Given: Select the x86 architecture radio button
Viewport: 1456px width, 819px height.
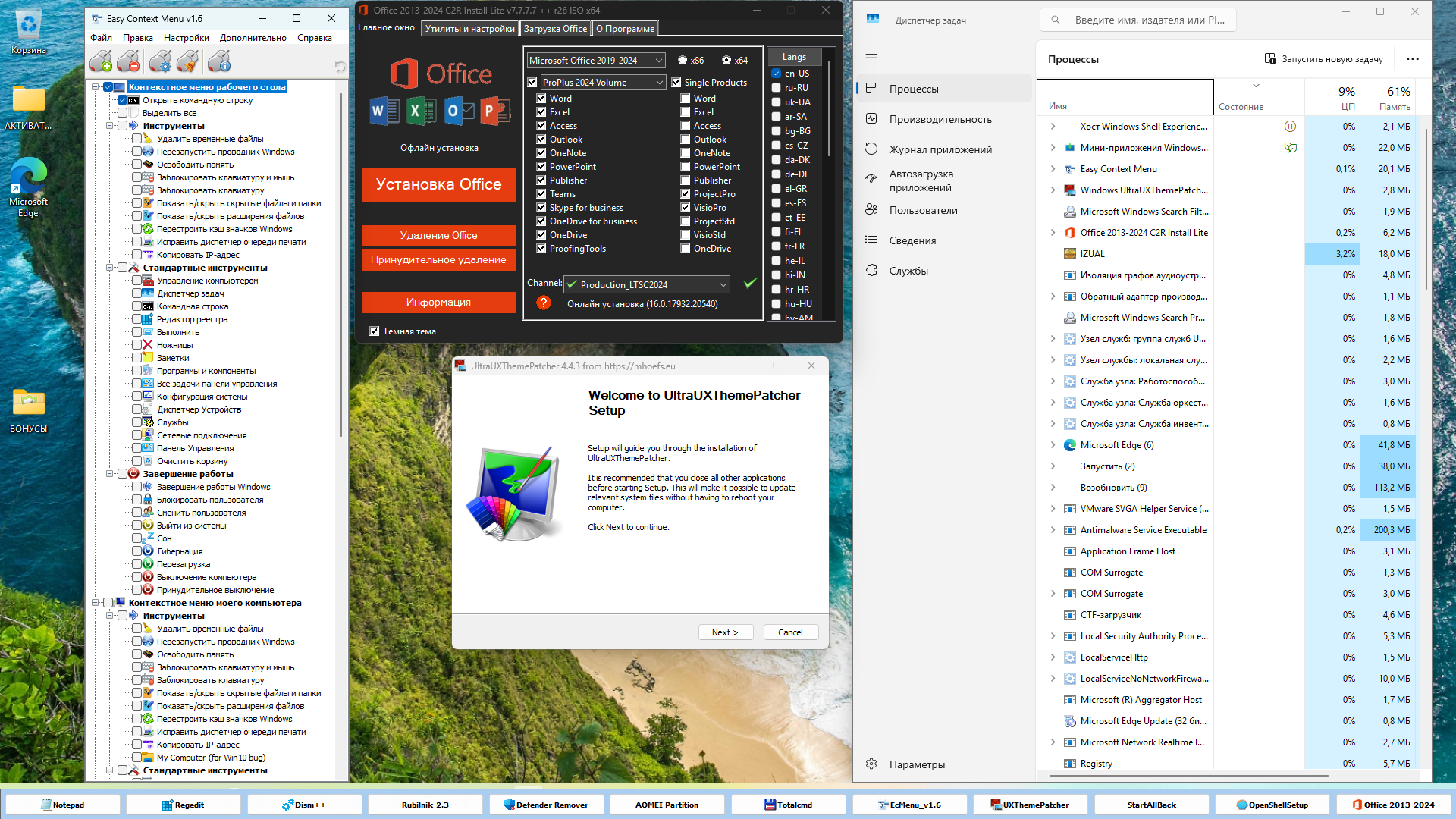Looking at the screenshot, I should 682,61.
